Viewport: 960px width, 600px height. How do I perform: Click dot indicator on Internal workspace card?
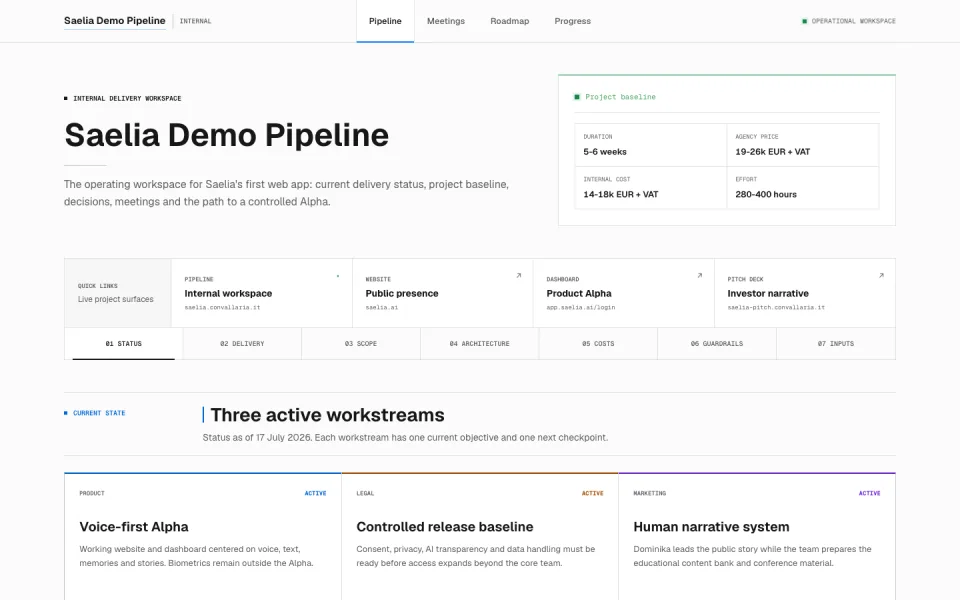(338, 276)
